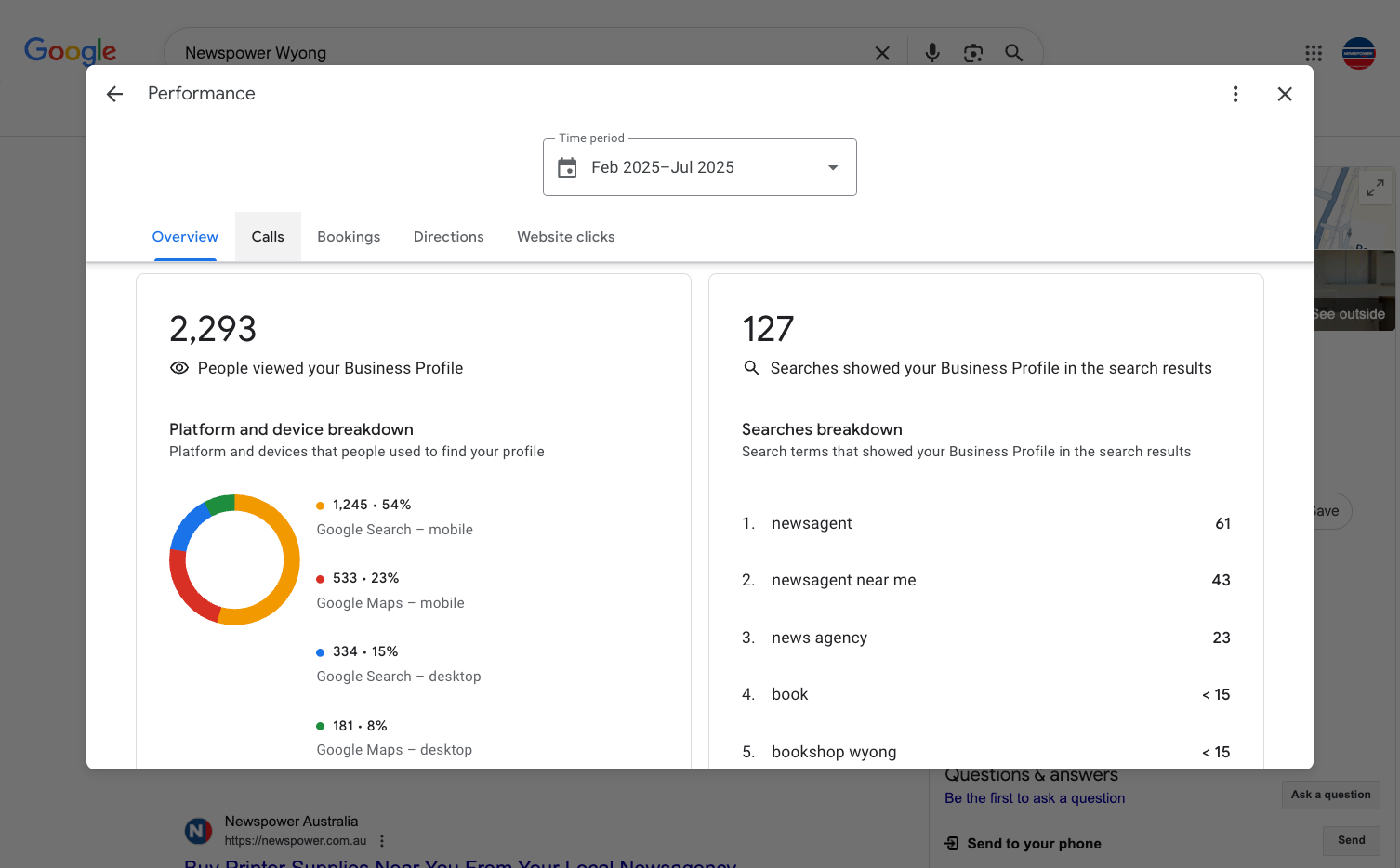Expand the map in background page

click(x=1375, y=188)
